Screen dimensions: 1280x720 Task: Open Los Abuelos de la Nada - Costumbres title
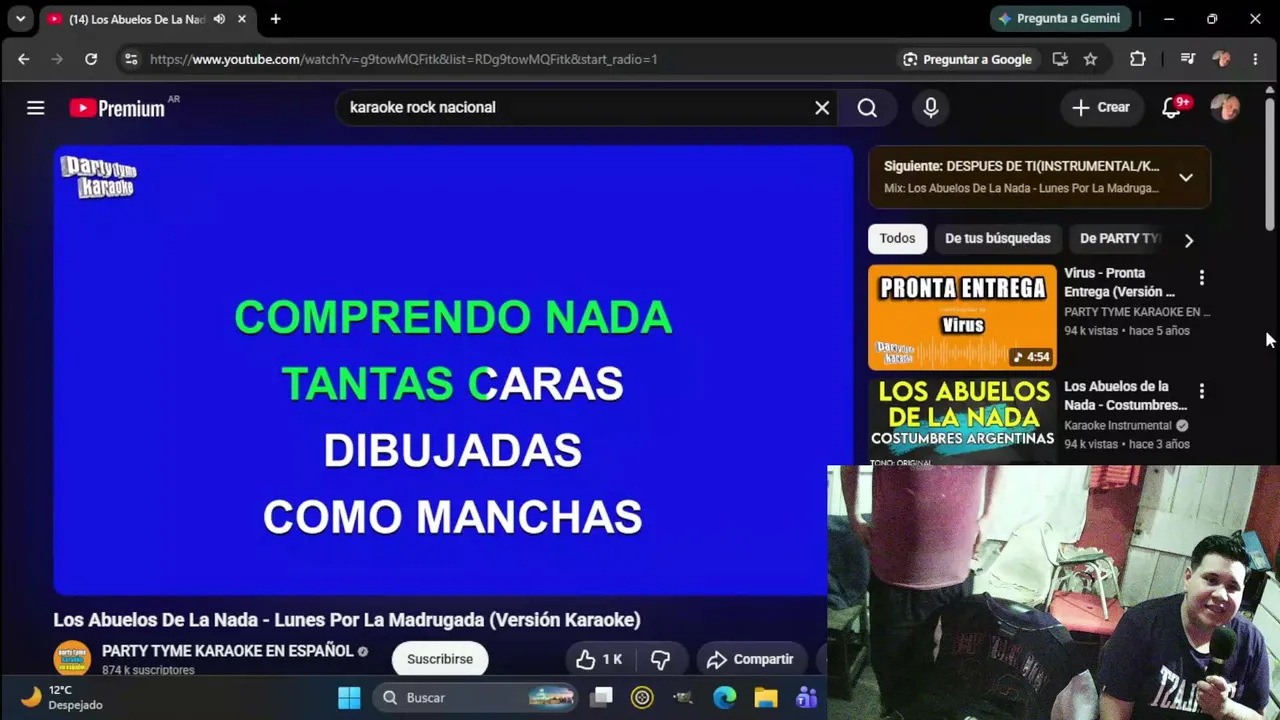click(1126, 395)
